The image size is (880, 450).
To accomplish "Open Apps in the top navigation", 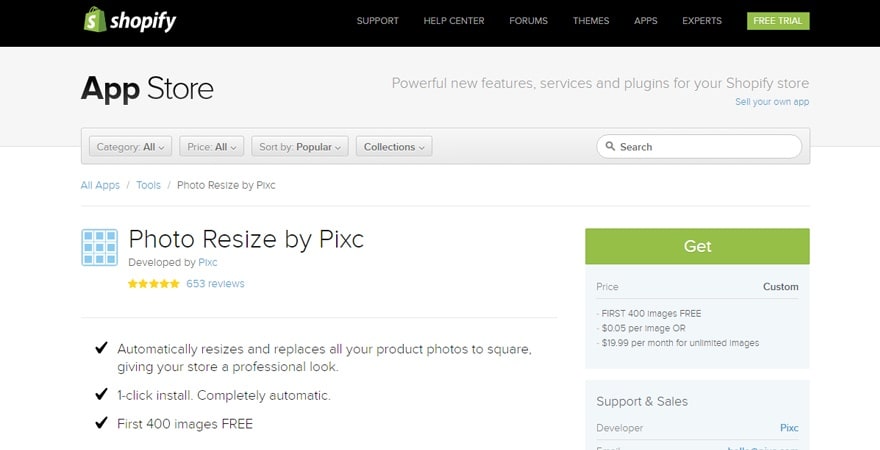I will tap(646, 21).
